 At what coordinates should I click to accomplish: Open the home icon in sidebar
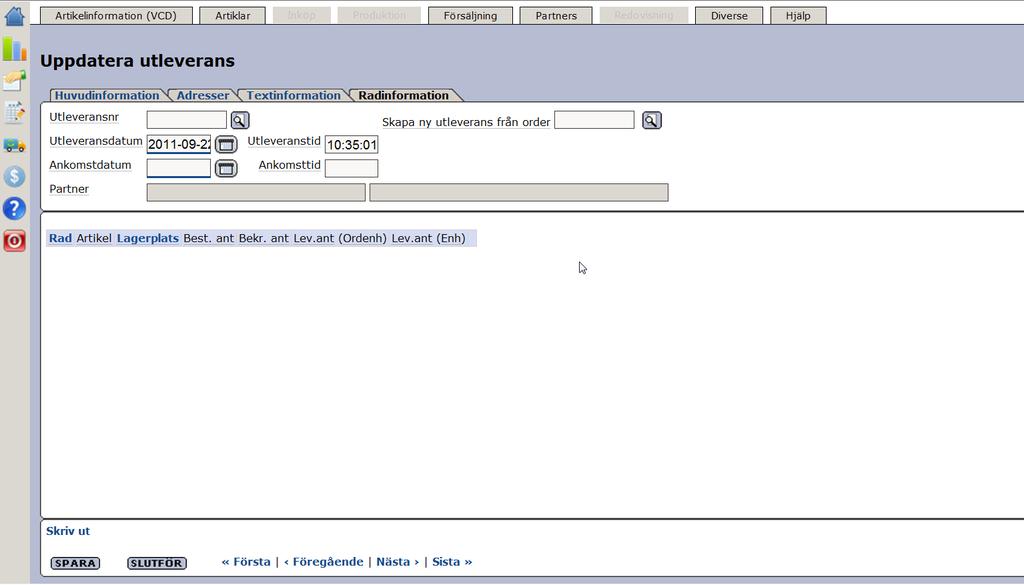14,15
